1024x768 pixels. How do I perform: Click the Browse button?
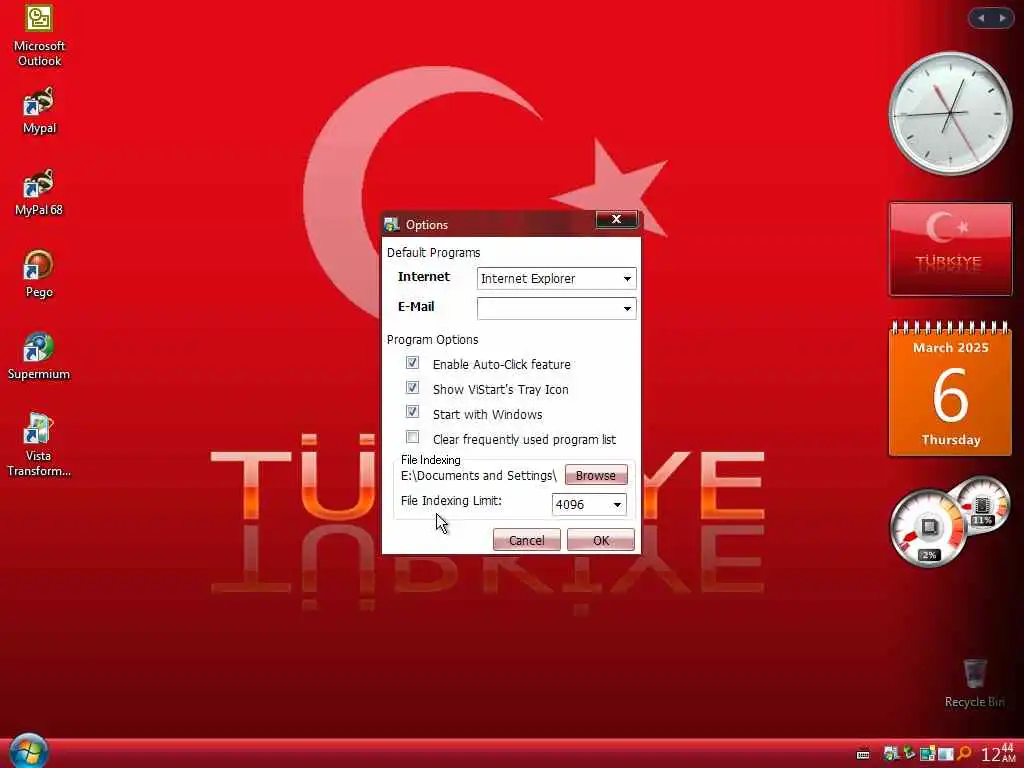[x=596, y=475]
